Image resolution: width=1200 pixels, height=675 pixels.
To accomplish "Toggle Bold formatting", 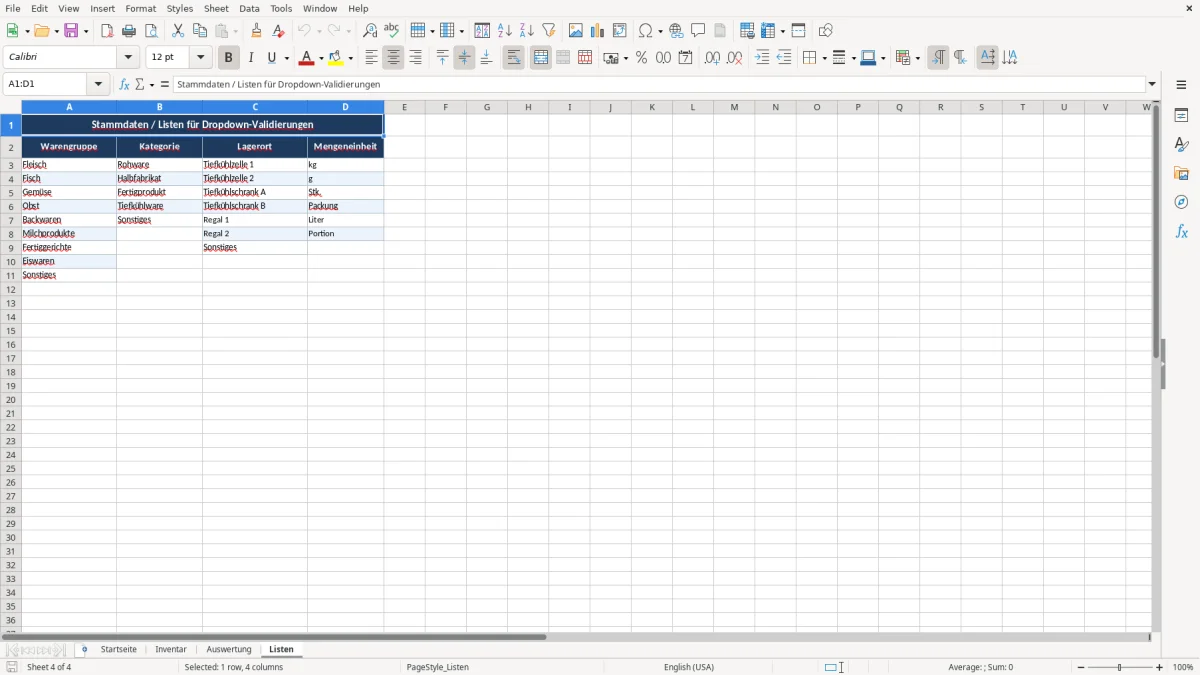I will coord(228,58).
